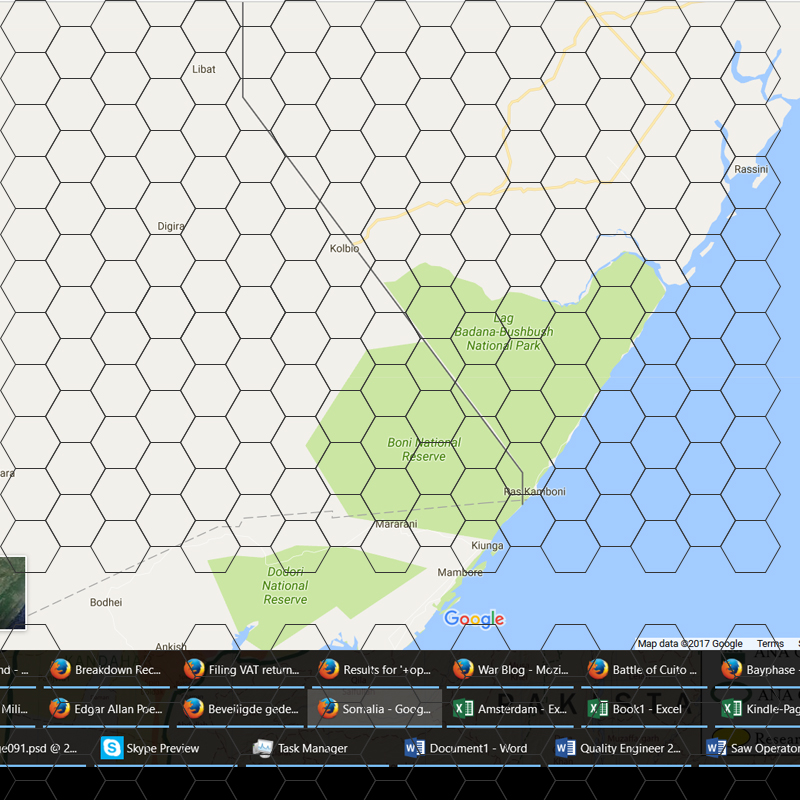Select the Dodori National Reserve label
This screenshot has height=800, width=800.
pos(285,586)
